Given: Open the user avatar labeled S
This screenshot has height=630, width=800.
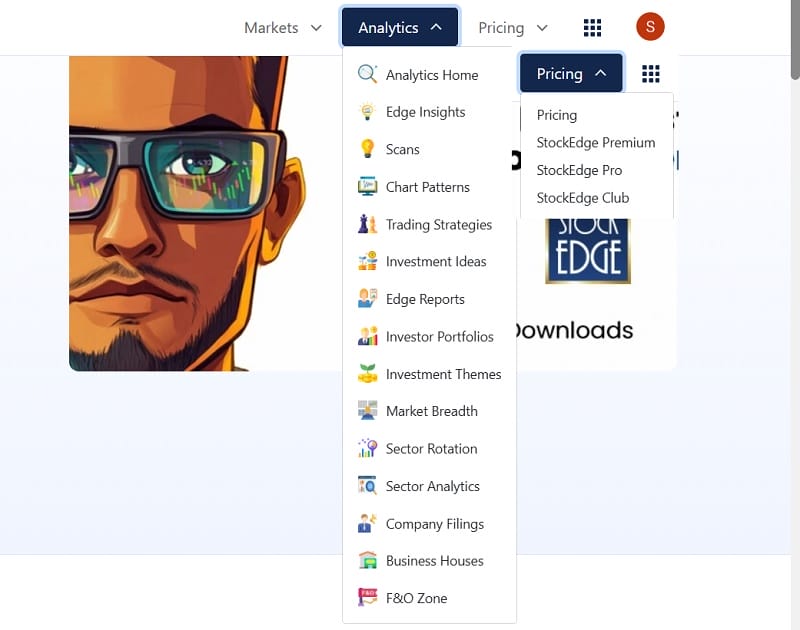Looking at the screenshot, I should [650, 27].
